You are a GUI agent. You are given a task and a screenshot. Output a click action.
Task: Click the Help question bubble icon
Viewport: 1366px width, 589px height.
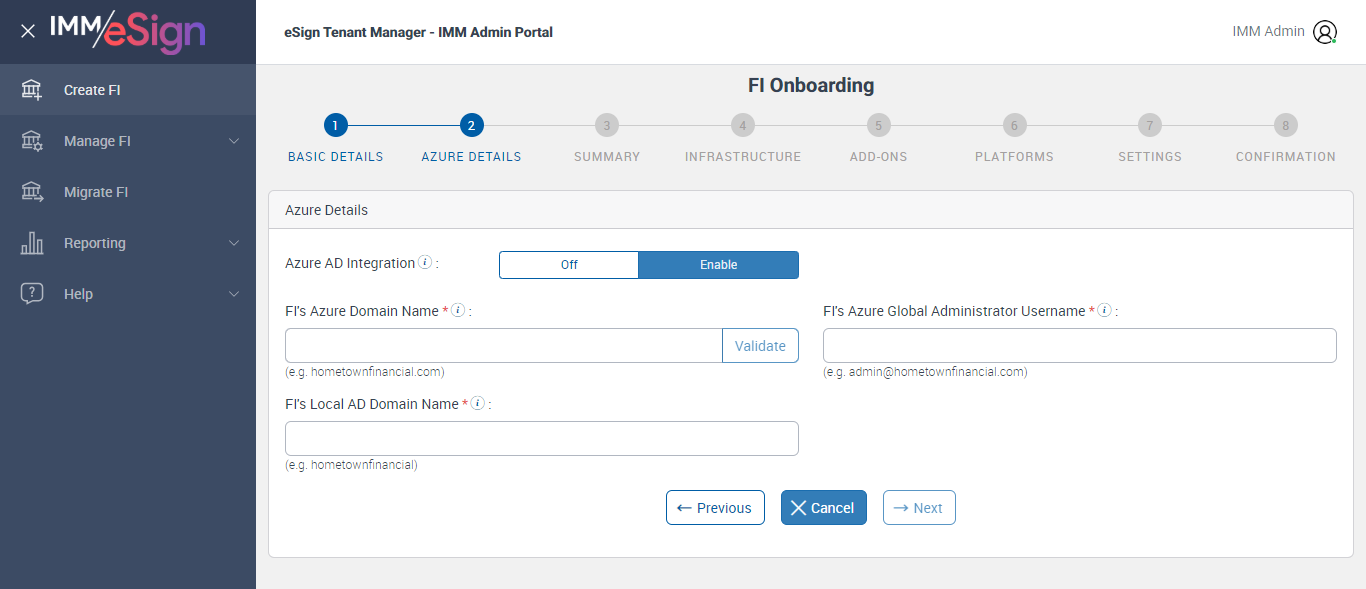(32, 294)
